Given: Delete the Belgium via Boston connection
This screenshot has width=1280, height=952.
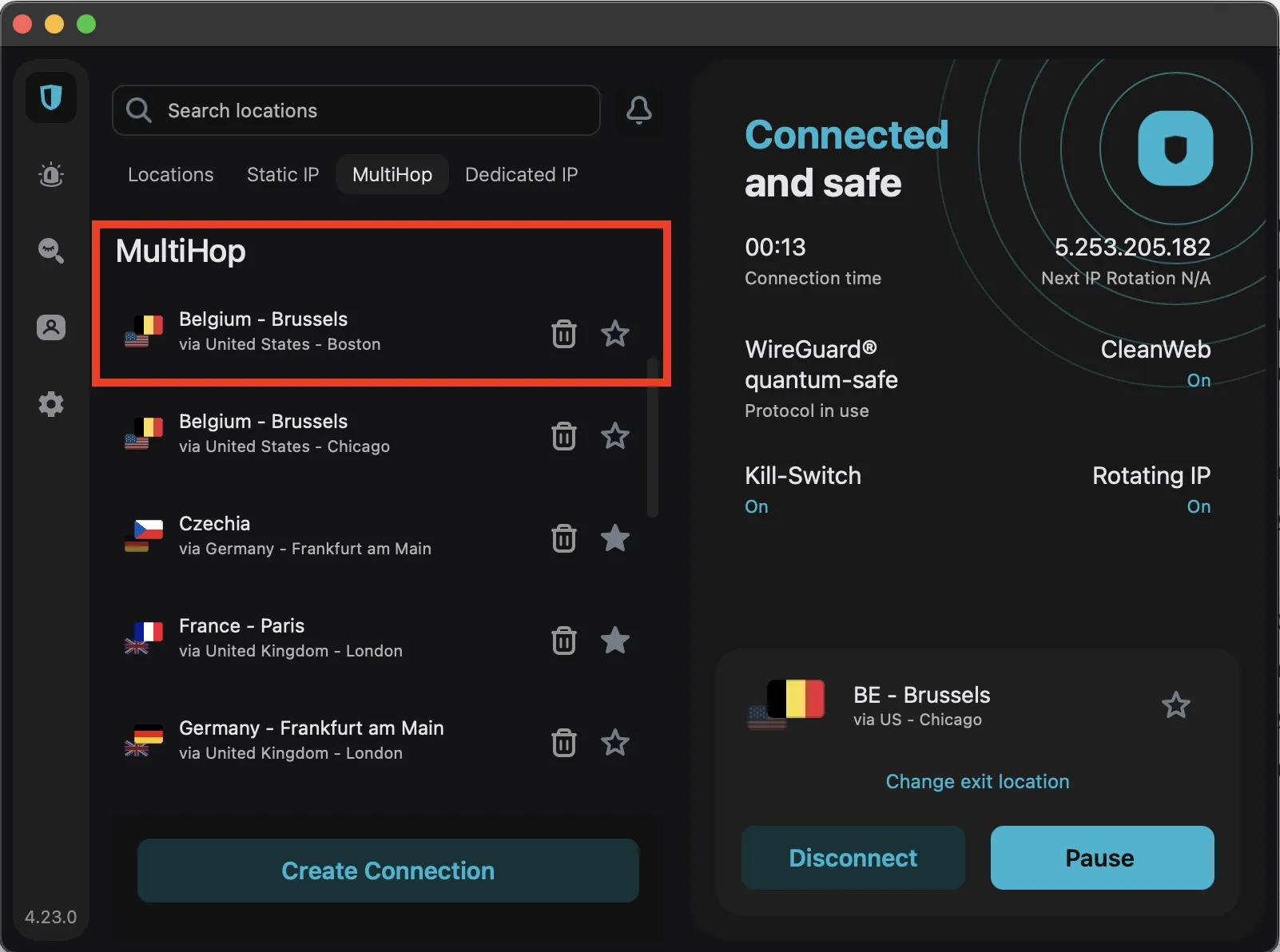Looking at the screenshot, I should (x=563, y=334).
